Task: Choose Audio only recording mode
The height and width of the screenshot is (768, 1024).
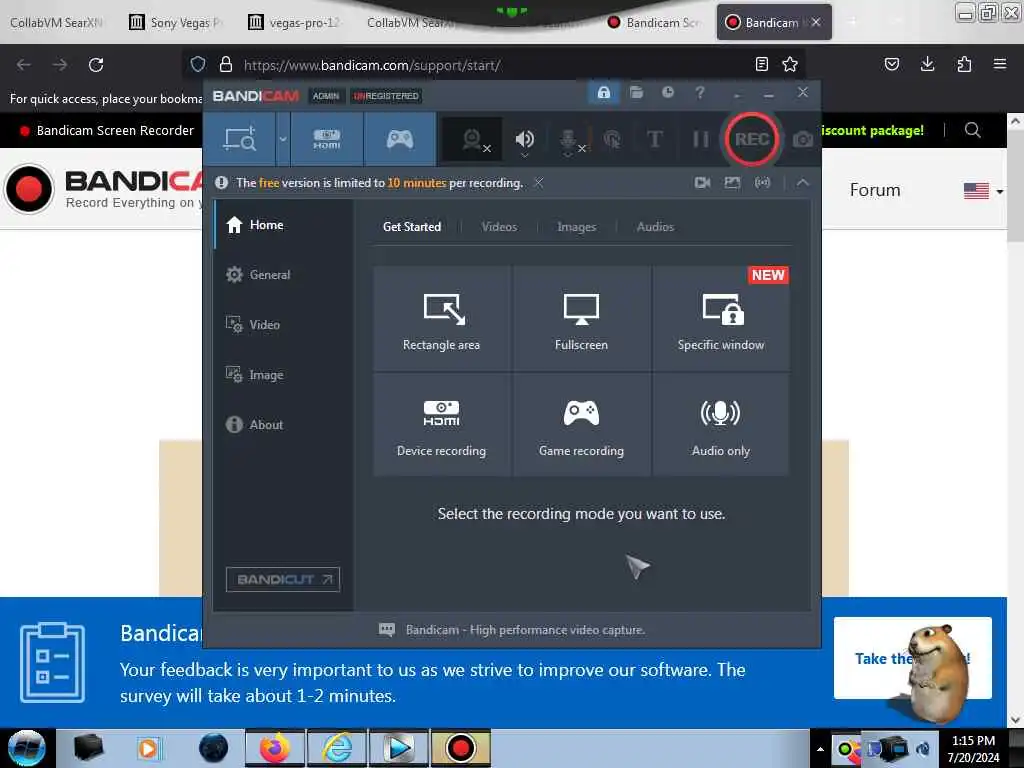Action: (x=721, y=425)
